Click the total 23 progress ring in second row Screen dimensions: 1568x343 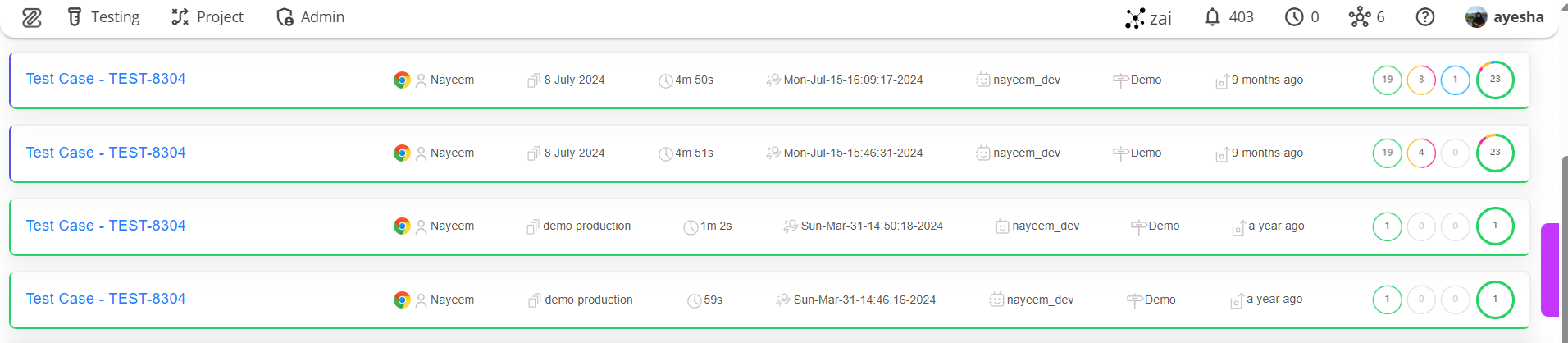click(1495, 153)
